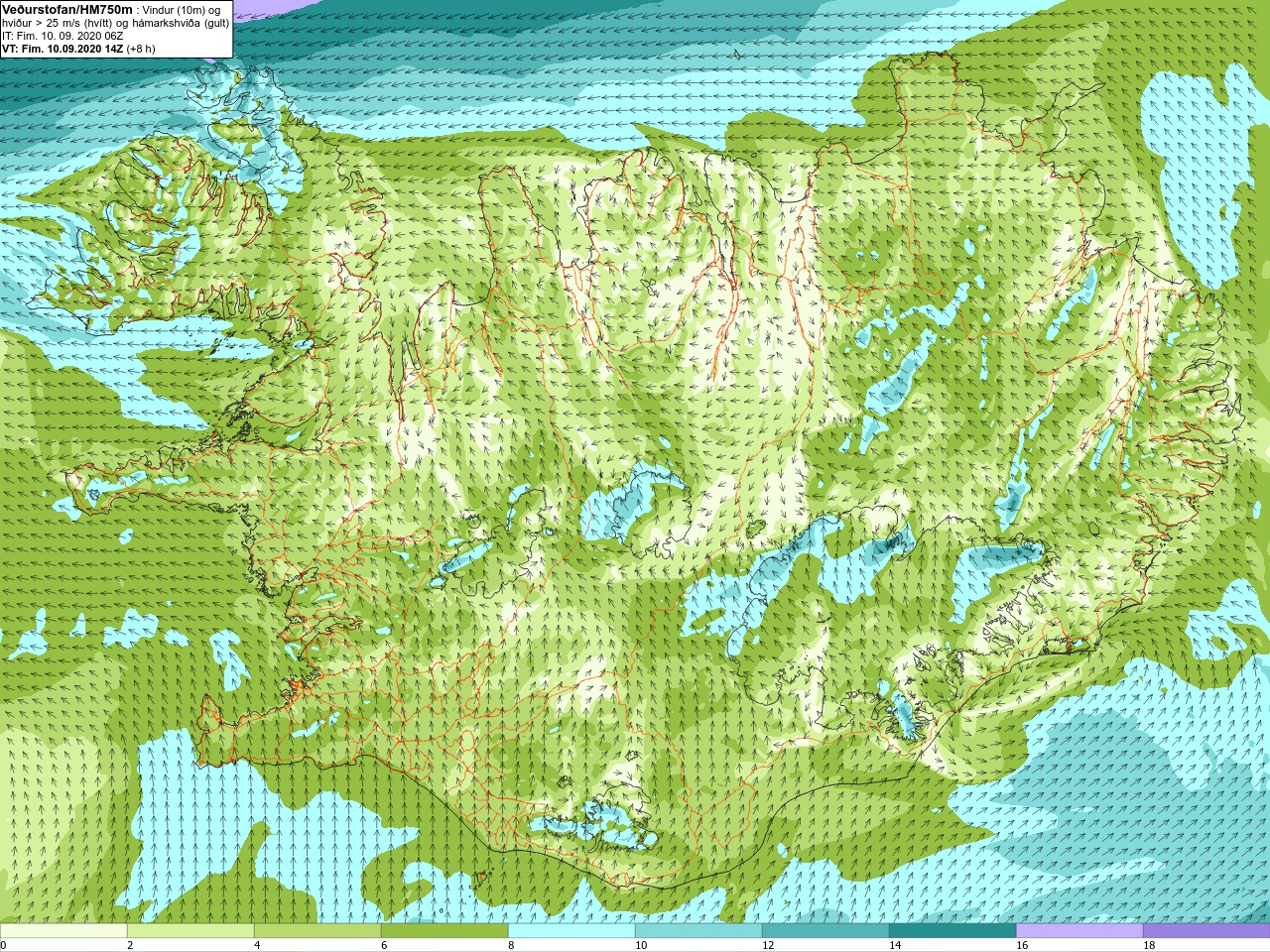Click the legend scale label "4"

257,945
